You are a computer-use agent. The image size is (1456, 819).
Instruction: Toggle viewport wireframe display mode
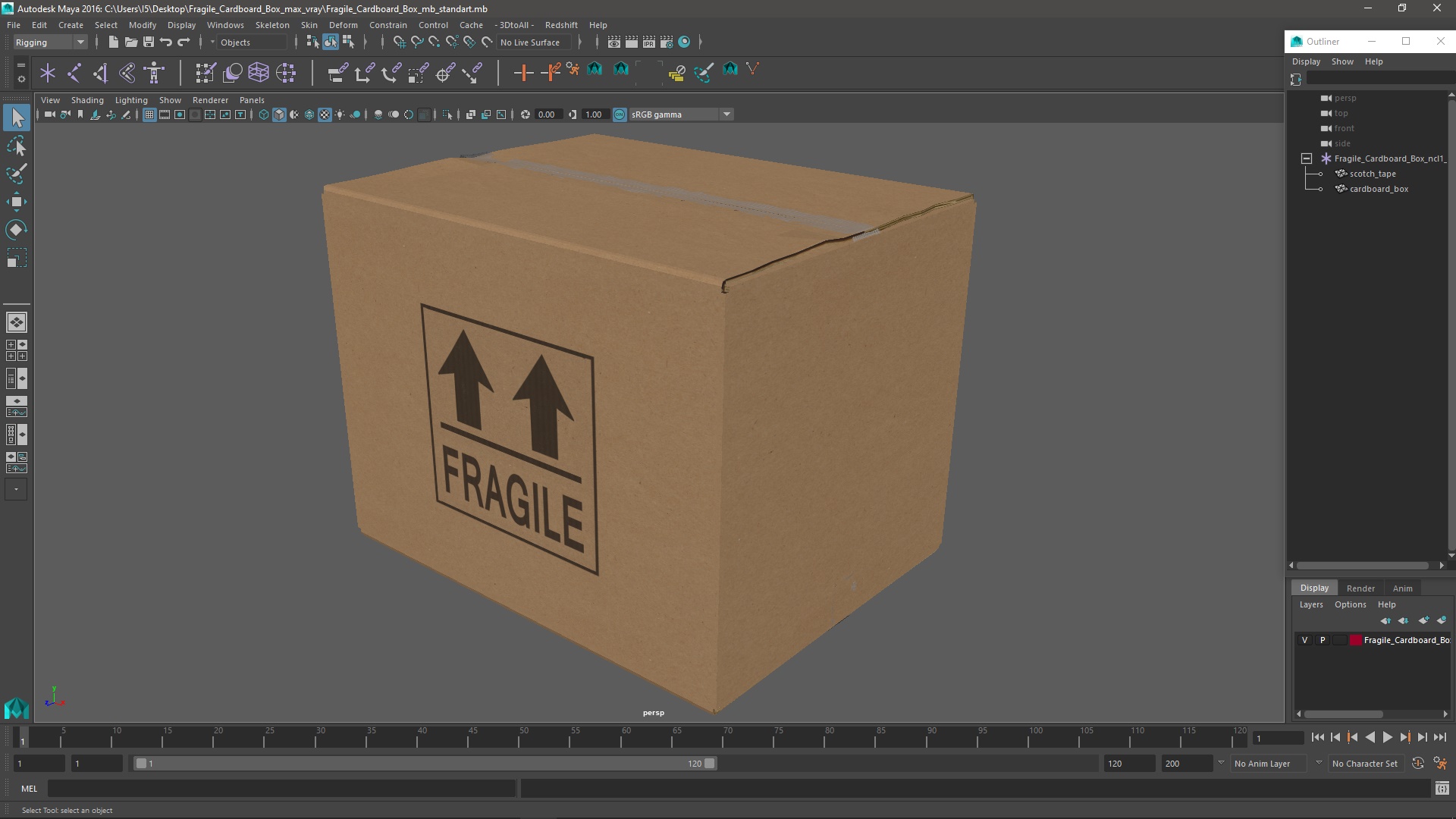click(264, 115)
